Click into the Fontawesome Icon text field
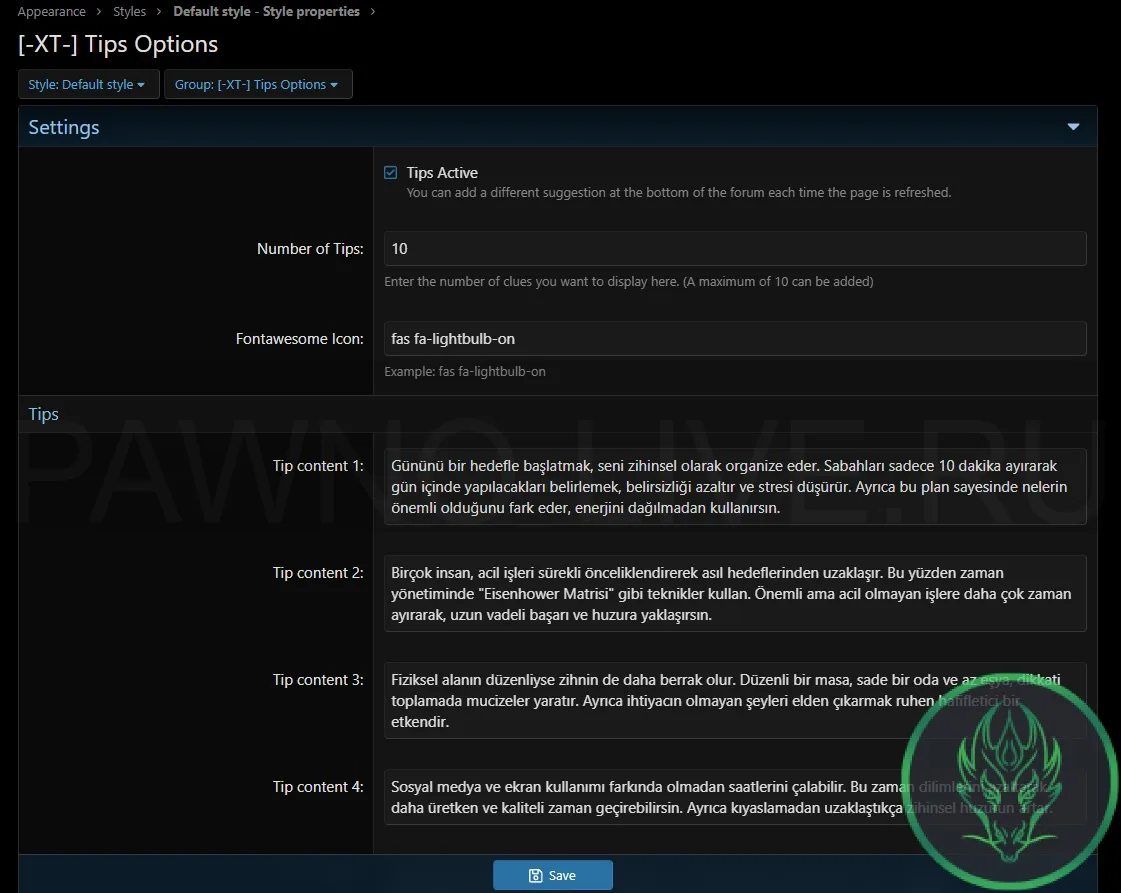1121x893 pixels. 734,339
